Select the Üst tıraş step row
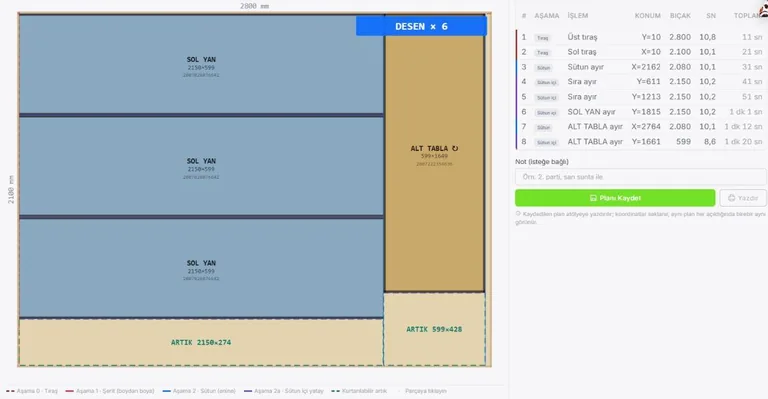 (641, 37)
